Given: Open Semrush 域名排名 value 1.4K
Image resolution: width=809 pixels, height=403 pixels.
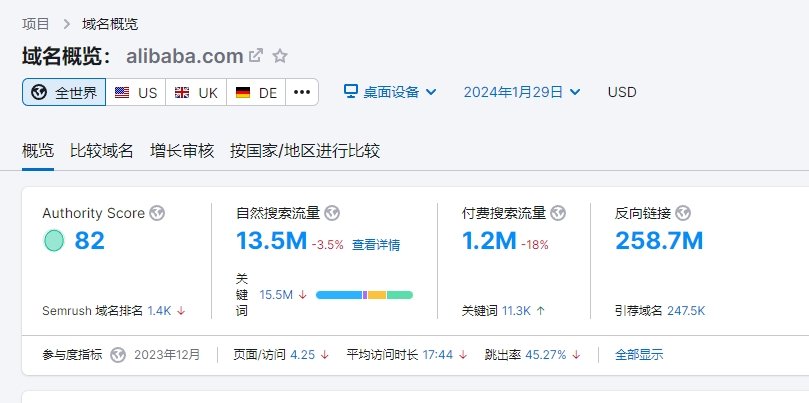Looking at the screenshot, I should (x=159, y=311).
